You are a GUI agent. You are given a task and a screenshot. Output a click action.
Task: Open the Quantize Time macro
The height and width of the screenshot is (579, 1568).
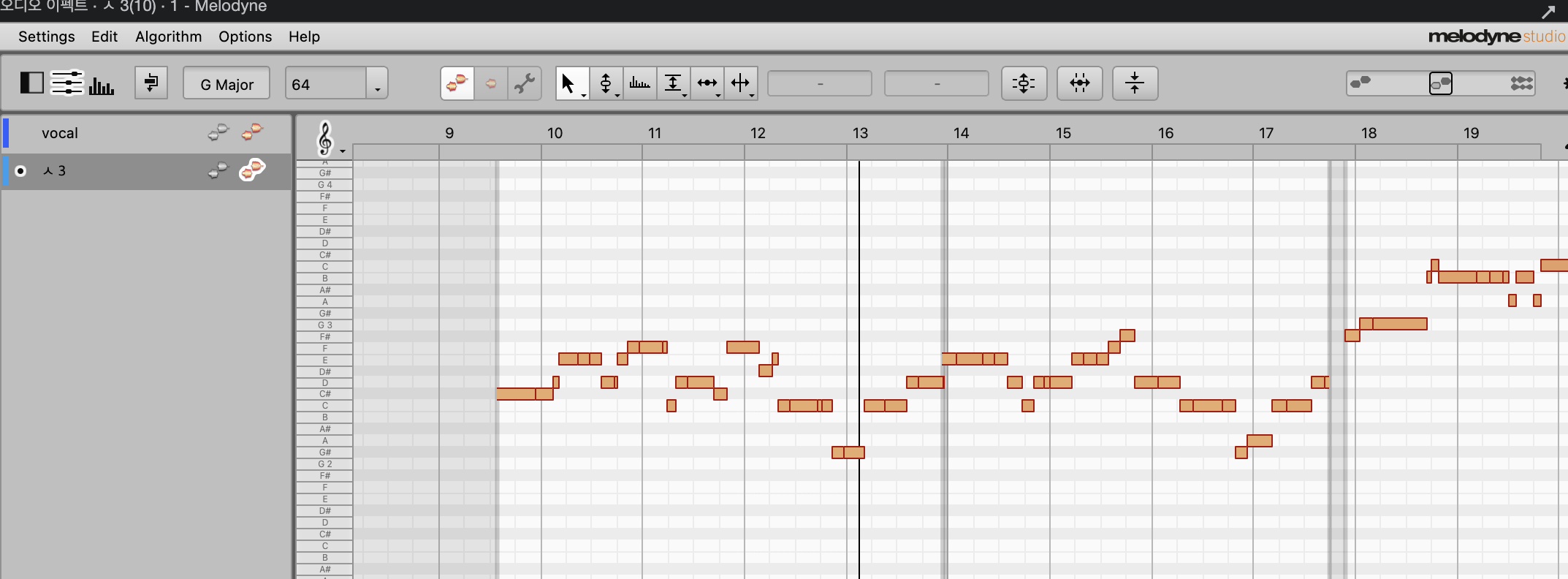click(1079, 83)
